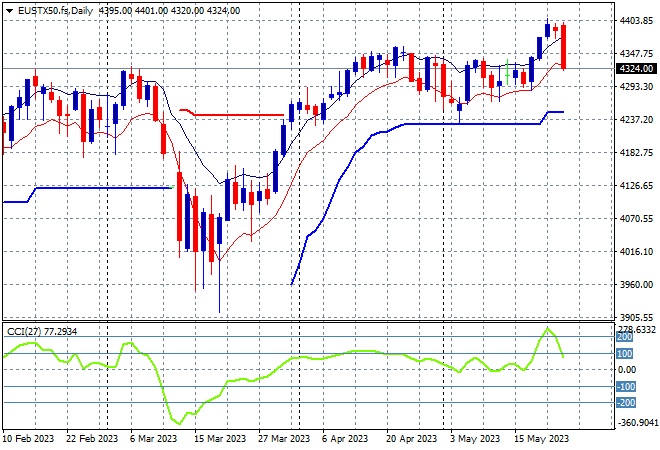The height and width of the screenshot is (450, 660).
Task: Click the 6 Apr 2023 date label
Action: [x=346, y=439]
